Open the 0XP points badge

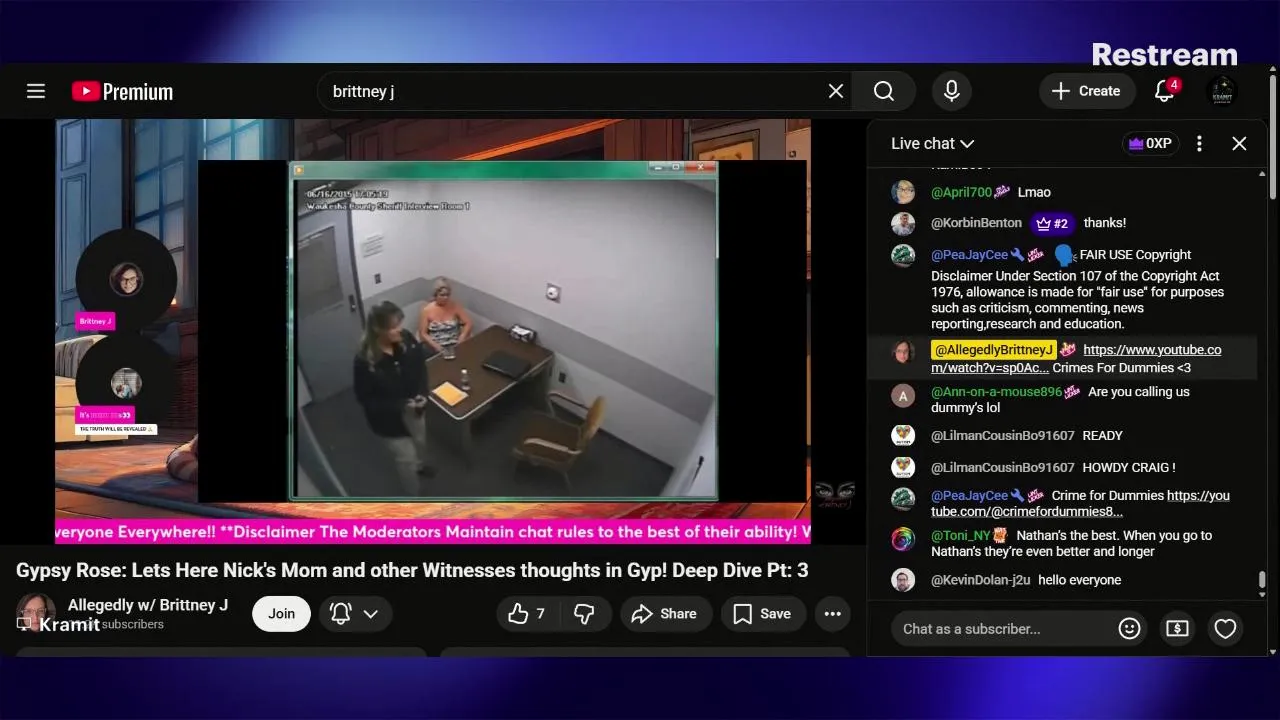tap(1150, 143)
